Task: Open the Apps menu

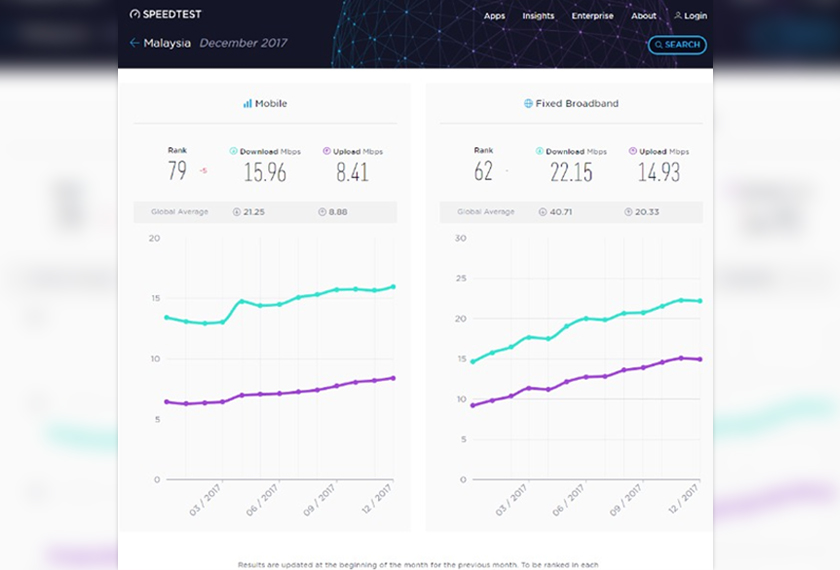Action: point(494,16)
